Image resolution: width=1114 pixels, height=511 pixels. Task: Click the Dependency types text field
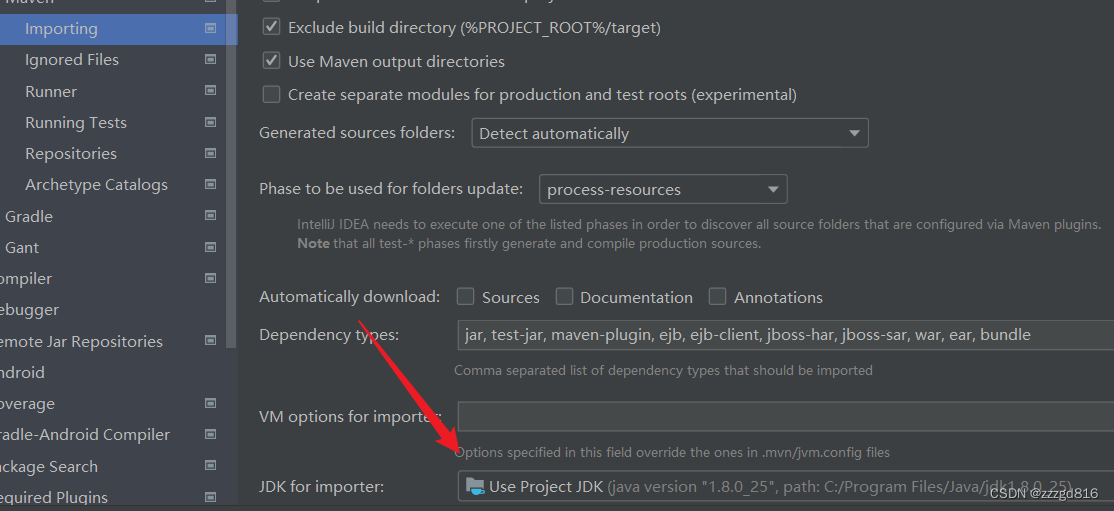[x=786, y=335]
